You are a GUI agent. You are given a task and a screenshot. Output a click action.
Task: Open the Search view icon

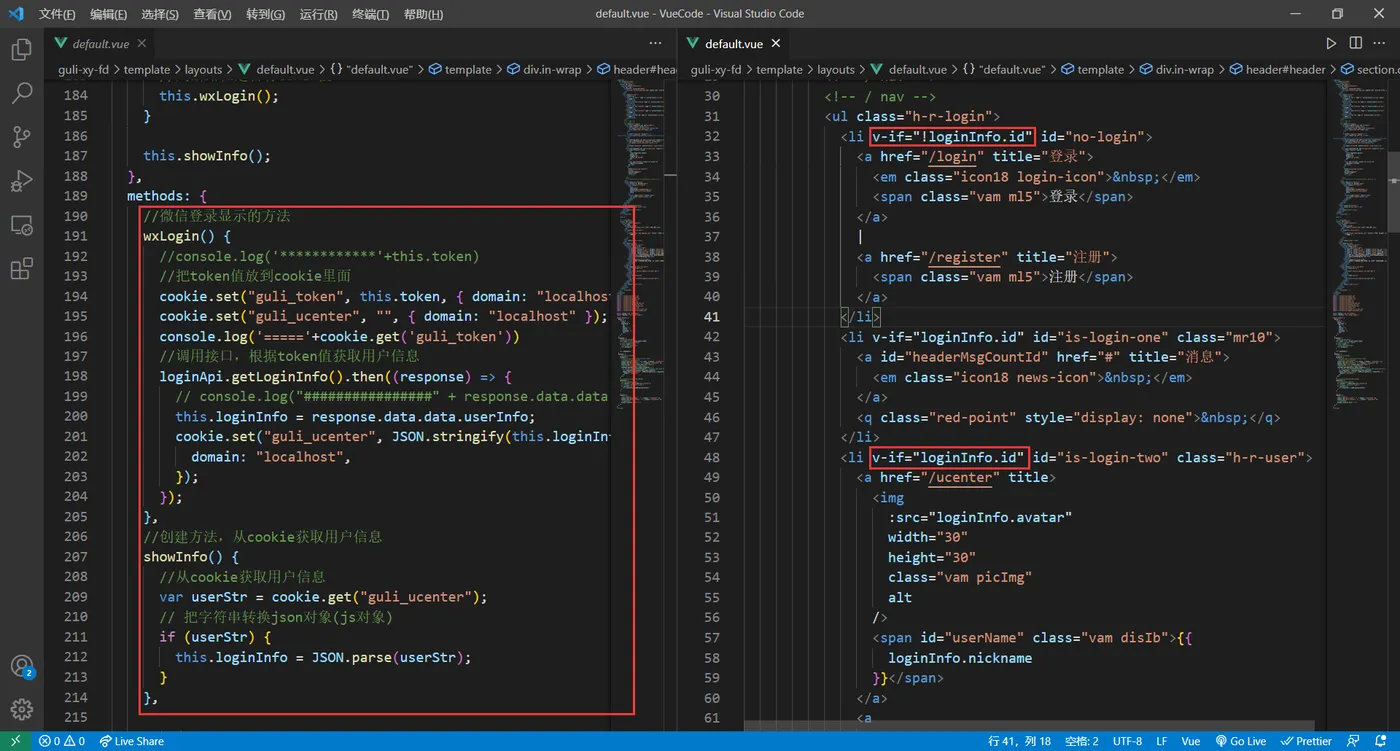pos(21,94)
